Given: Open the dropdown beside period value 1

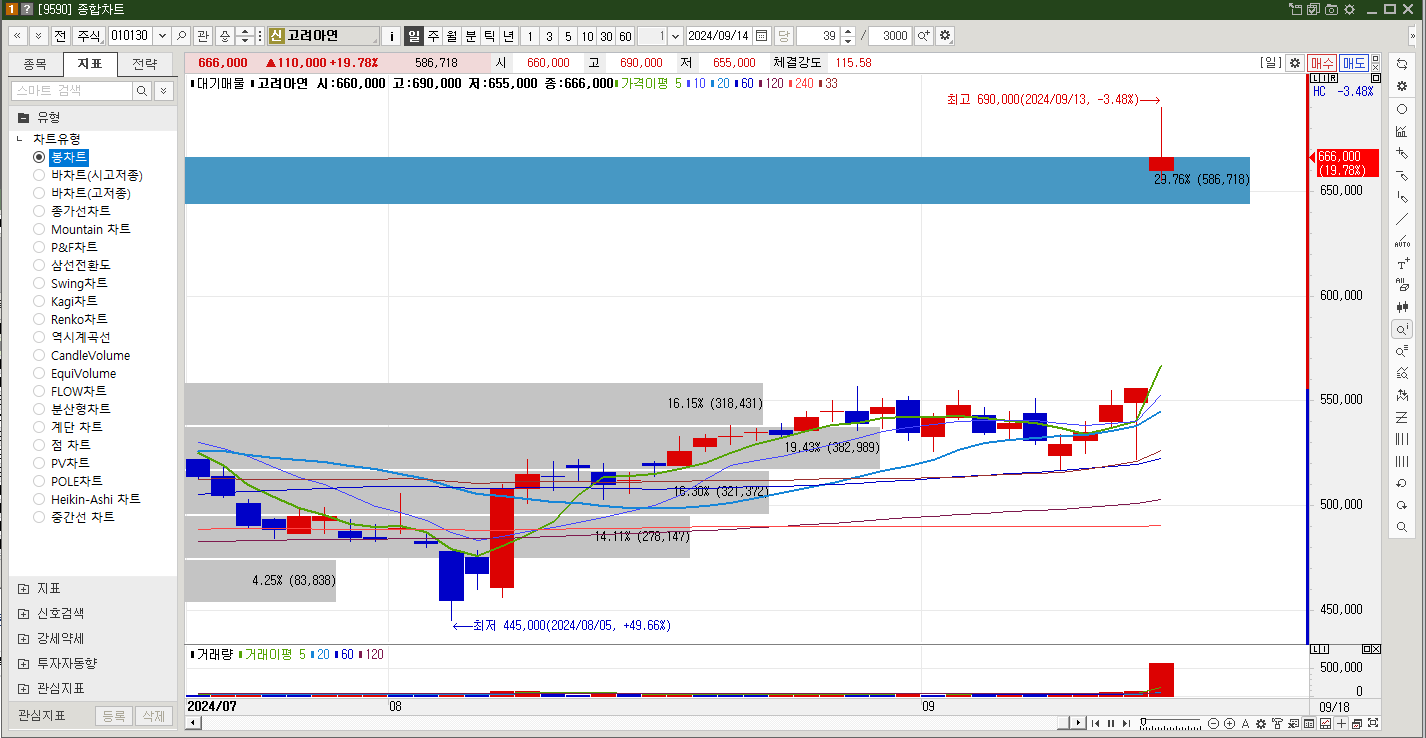Looking at the screenshot, I should coord(675,36).
